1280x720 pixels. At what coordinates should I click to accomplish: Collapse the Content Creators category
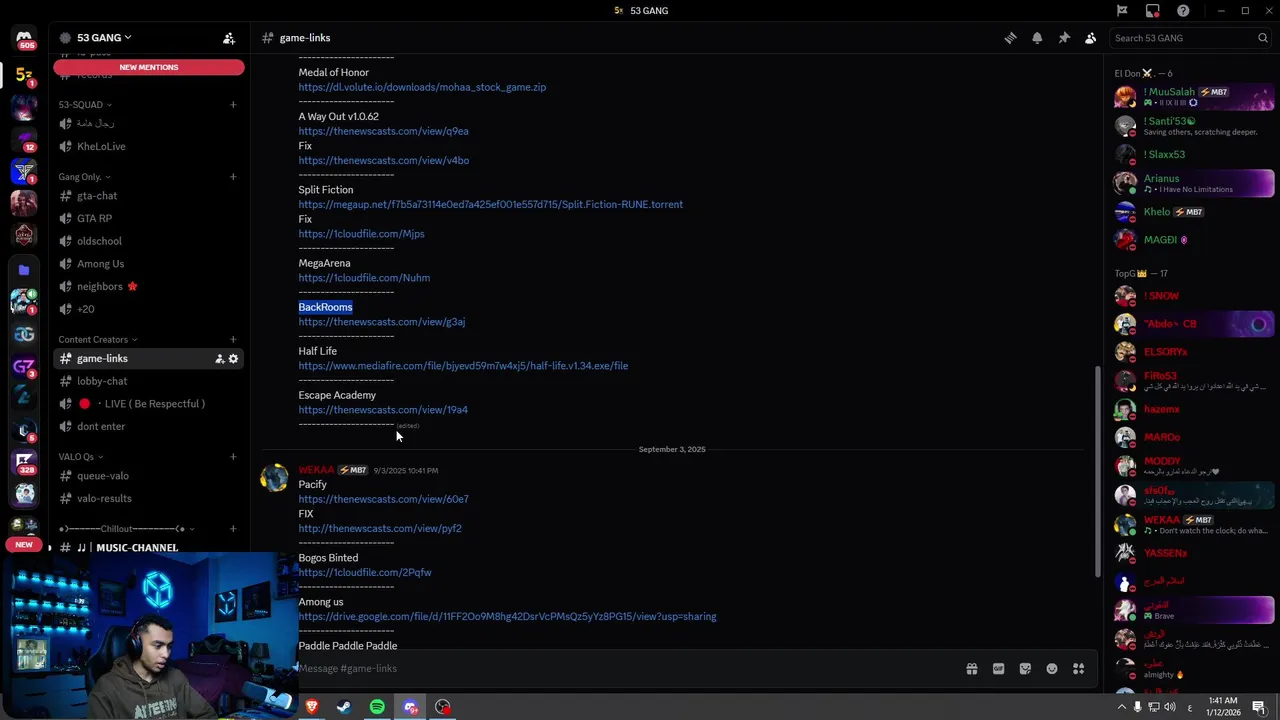click(x=98, y=340)
